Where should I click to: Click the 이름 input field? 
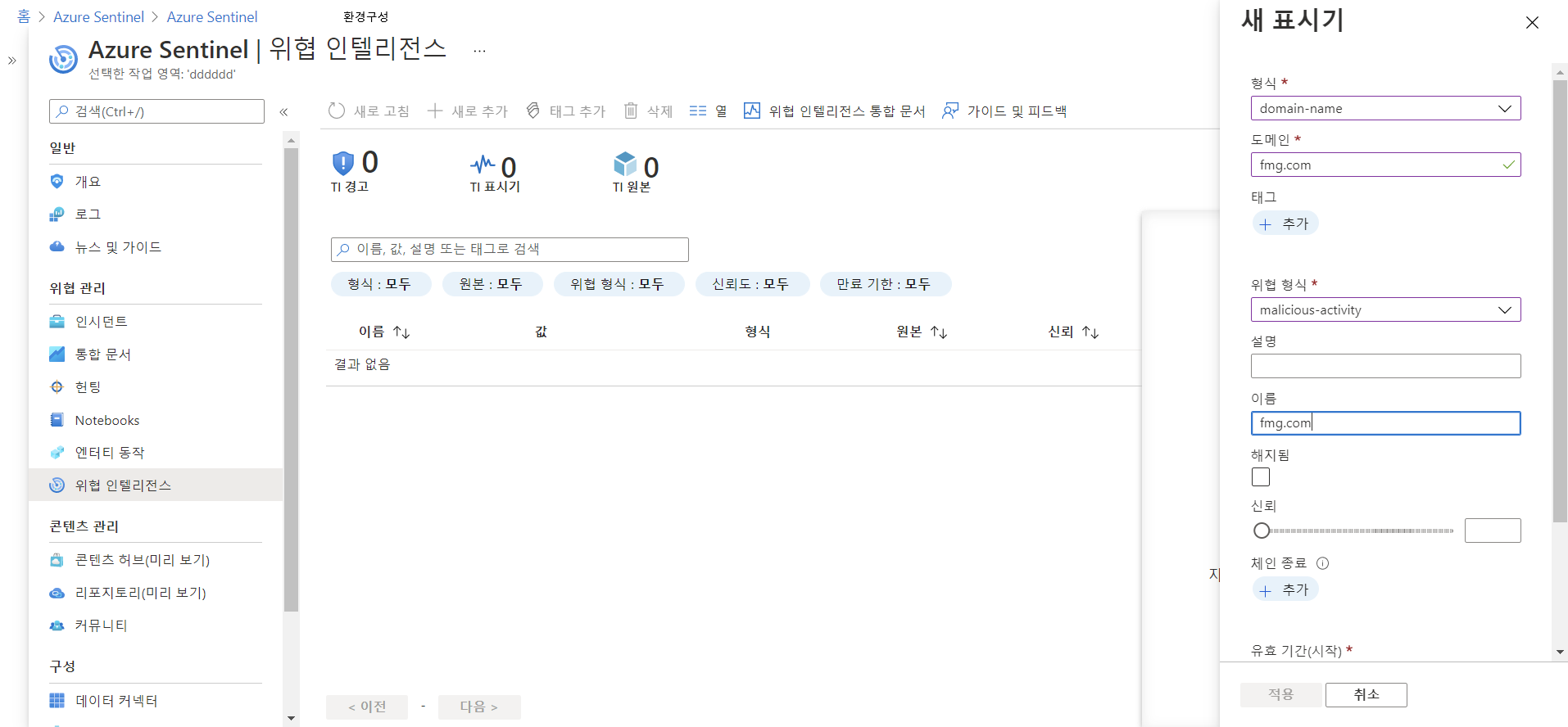(1385, 422)
